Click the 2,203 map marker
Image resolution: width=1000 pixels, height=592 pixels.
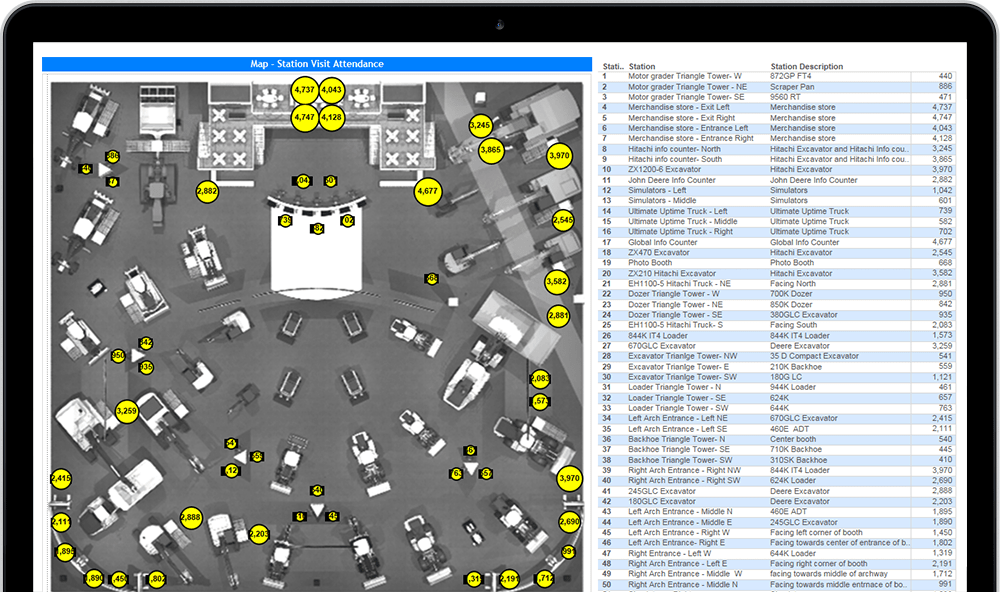click(x=259, y=535)
